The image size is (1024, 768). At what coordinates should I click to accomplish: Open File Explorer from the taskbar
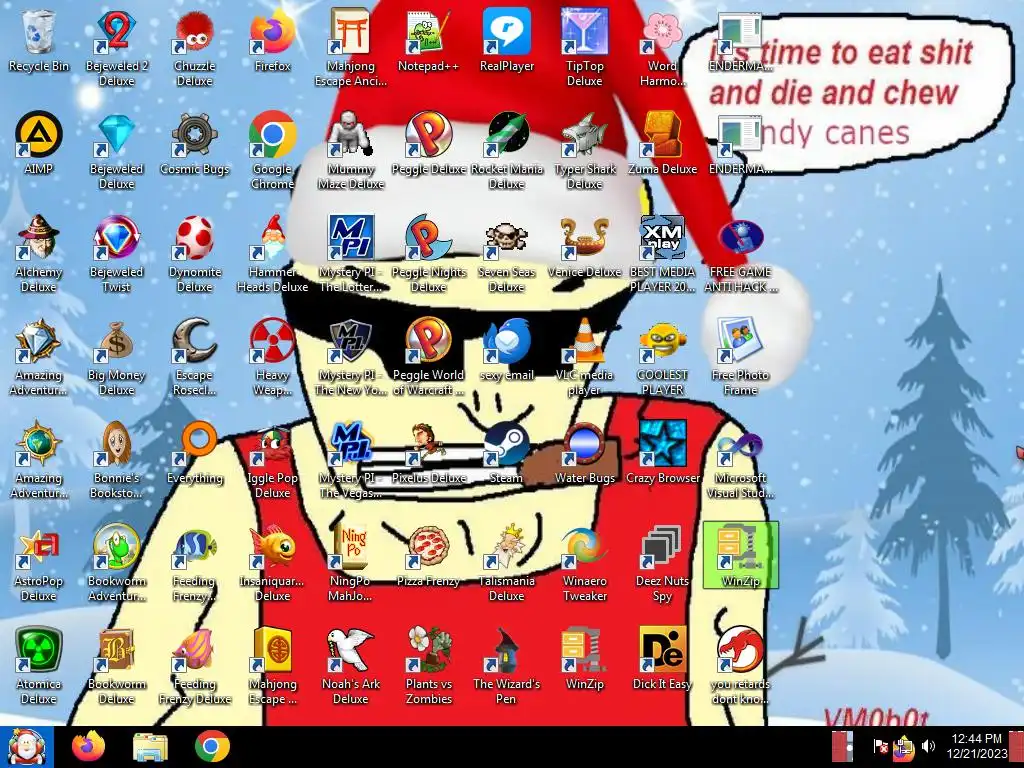[150, 747]
